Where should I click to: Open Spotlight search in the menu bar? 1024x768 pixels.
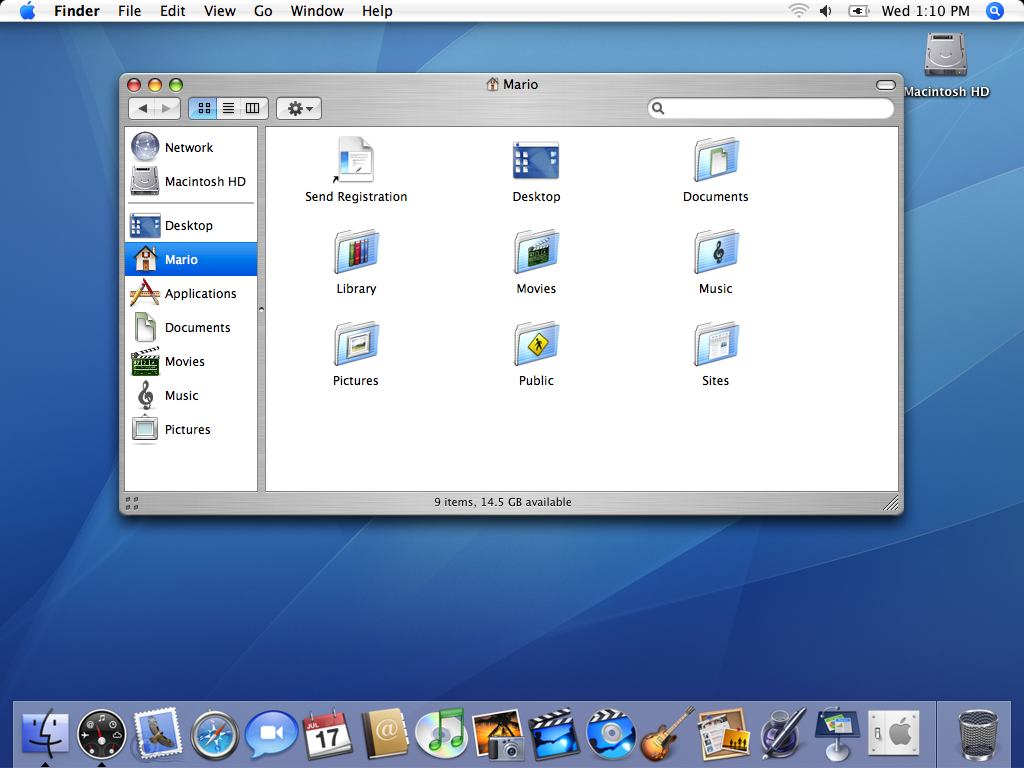pyautogui.click(x=995, y=11)
